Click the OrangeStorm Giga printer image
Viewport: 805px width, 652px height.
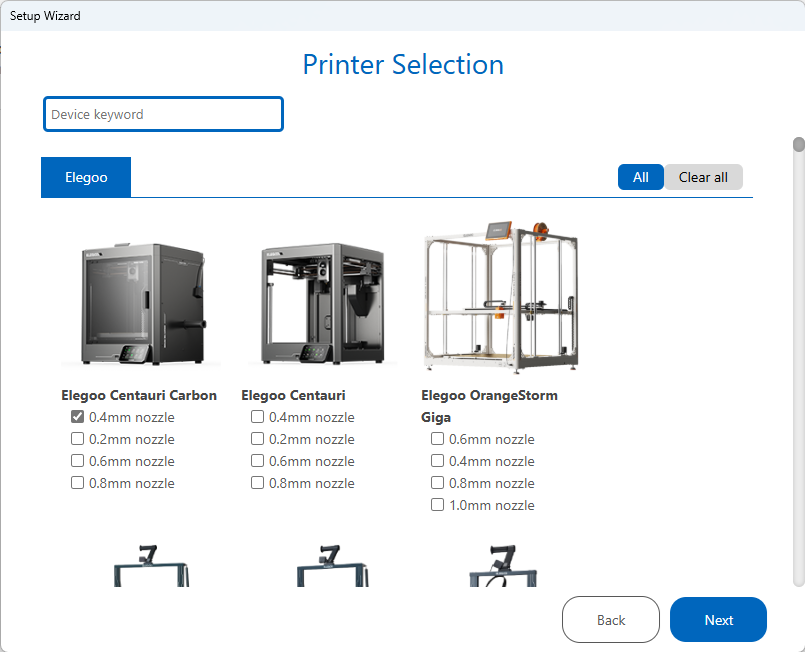coord(502,297)
